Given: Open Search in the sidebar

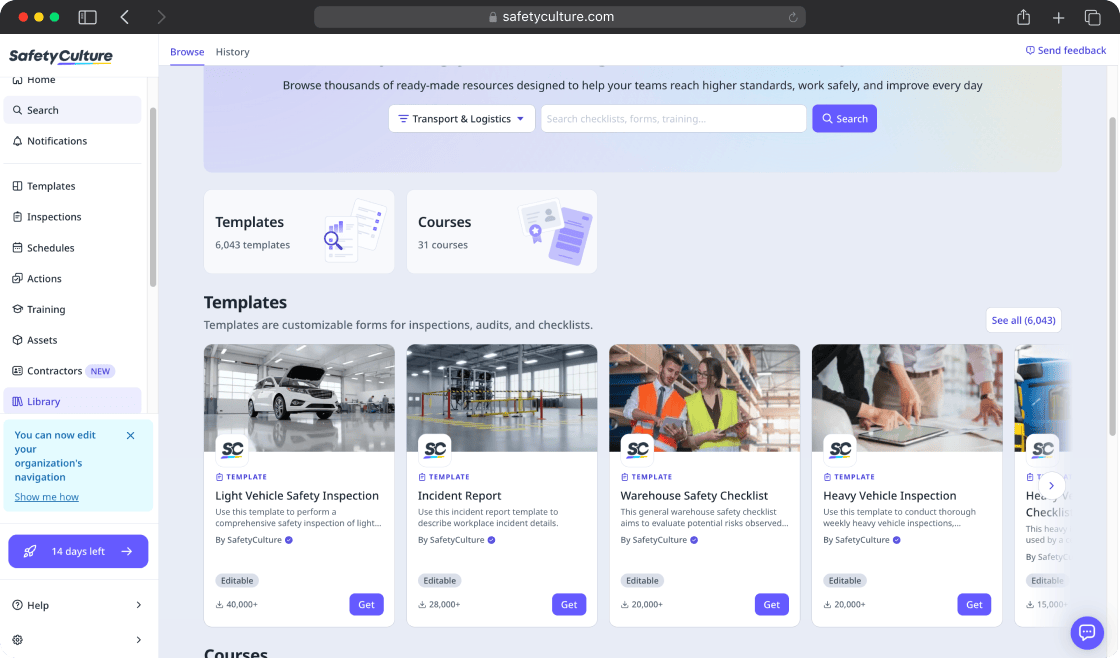Looking at the screenshot, I should [72, 110].
